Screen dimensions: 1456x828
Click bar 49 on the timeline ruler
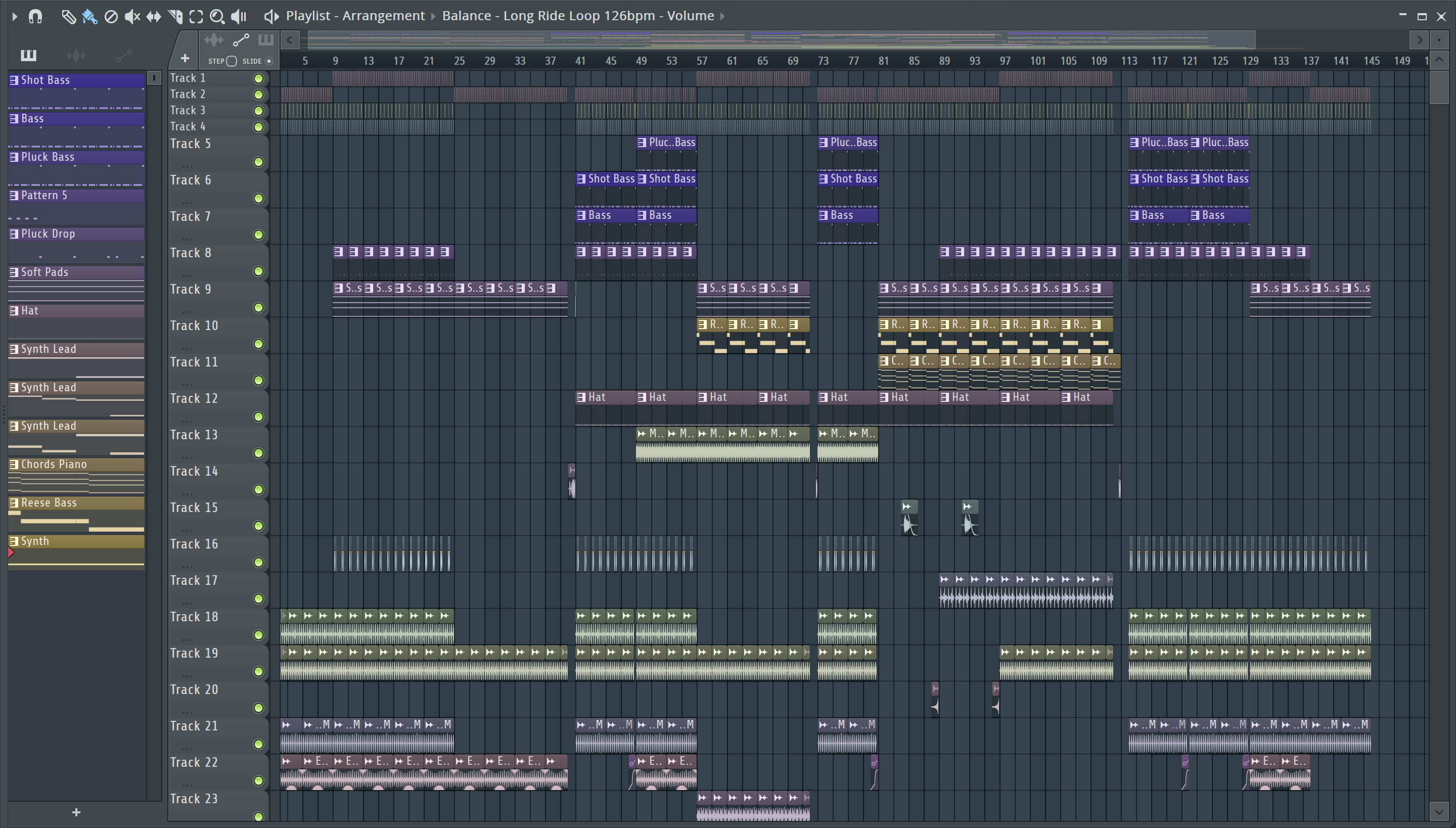[641, 61]
